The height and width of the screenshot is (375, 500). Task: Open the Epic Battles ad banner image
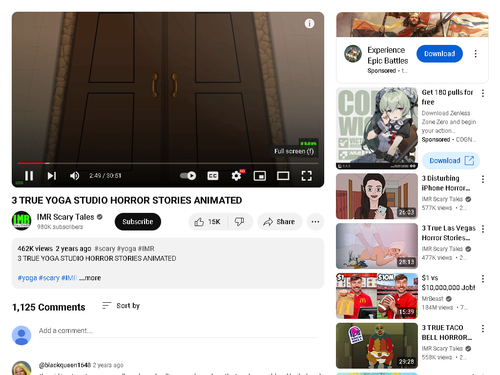coord(412,24)
